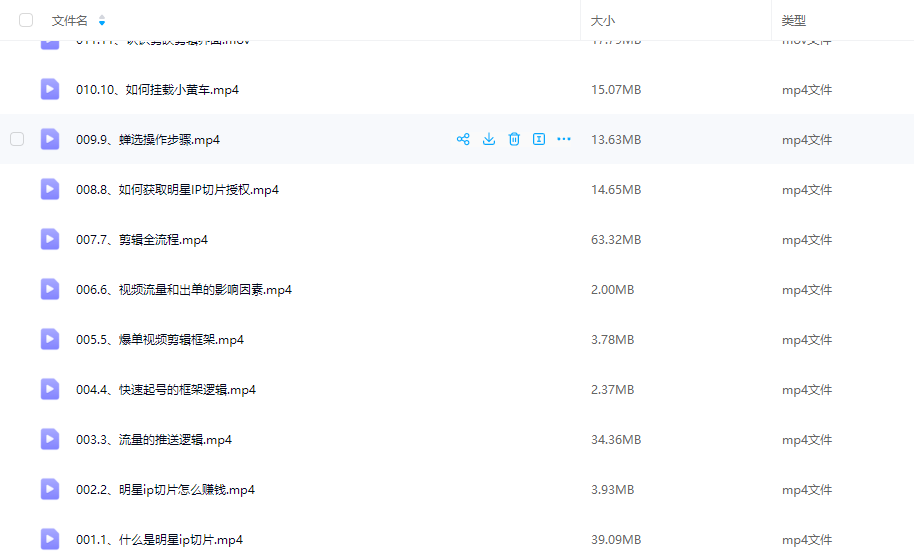Open file 008.8、如何获取明星IP切片授权.mp4
The height and width of the screenshot is (559, 914).
click(x=177, y=190)
